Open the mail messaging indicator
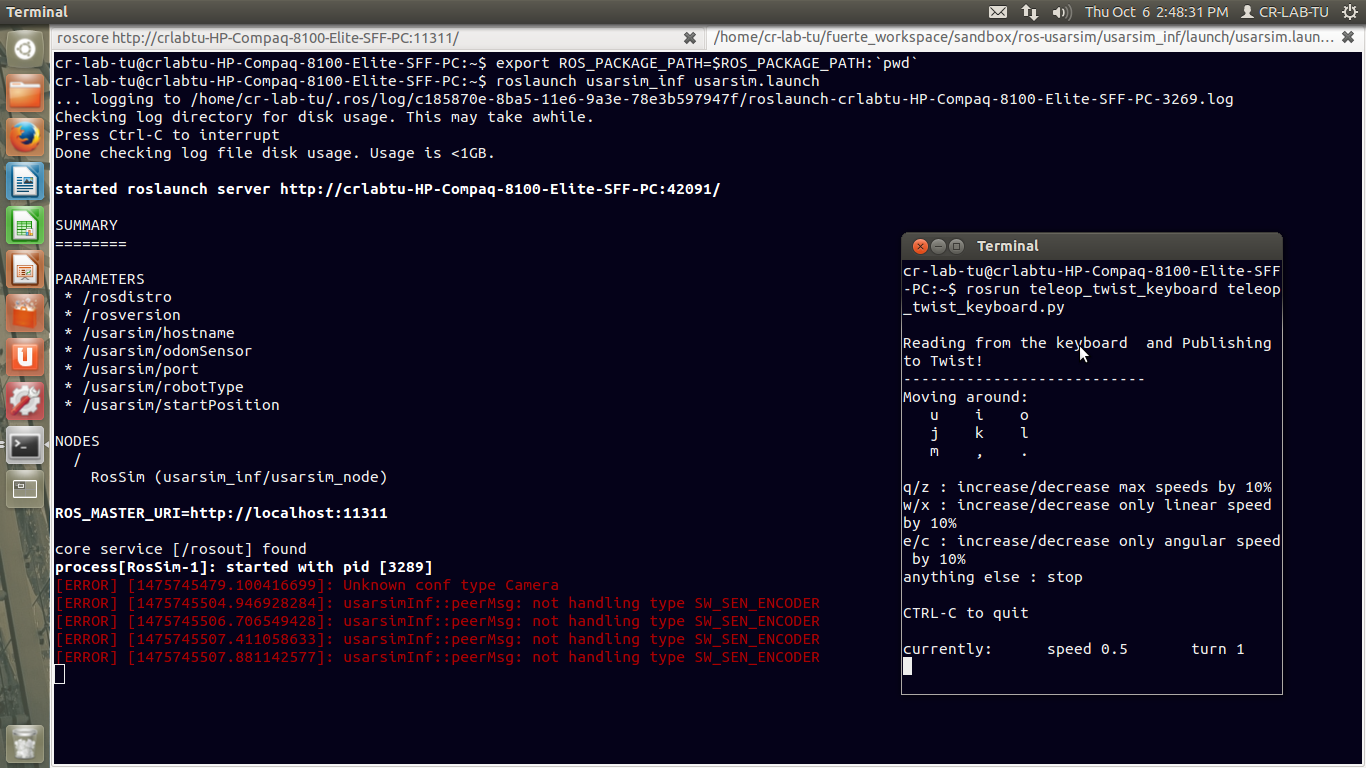Screen dimensions: 1366x768 [x=998, y=12]
